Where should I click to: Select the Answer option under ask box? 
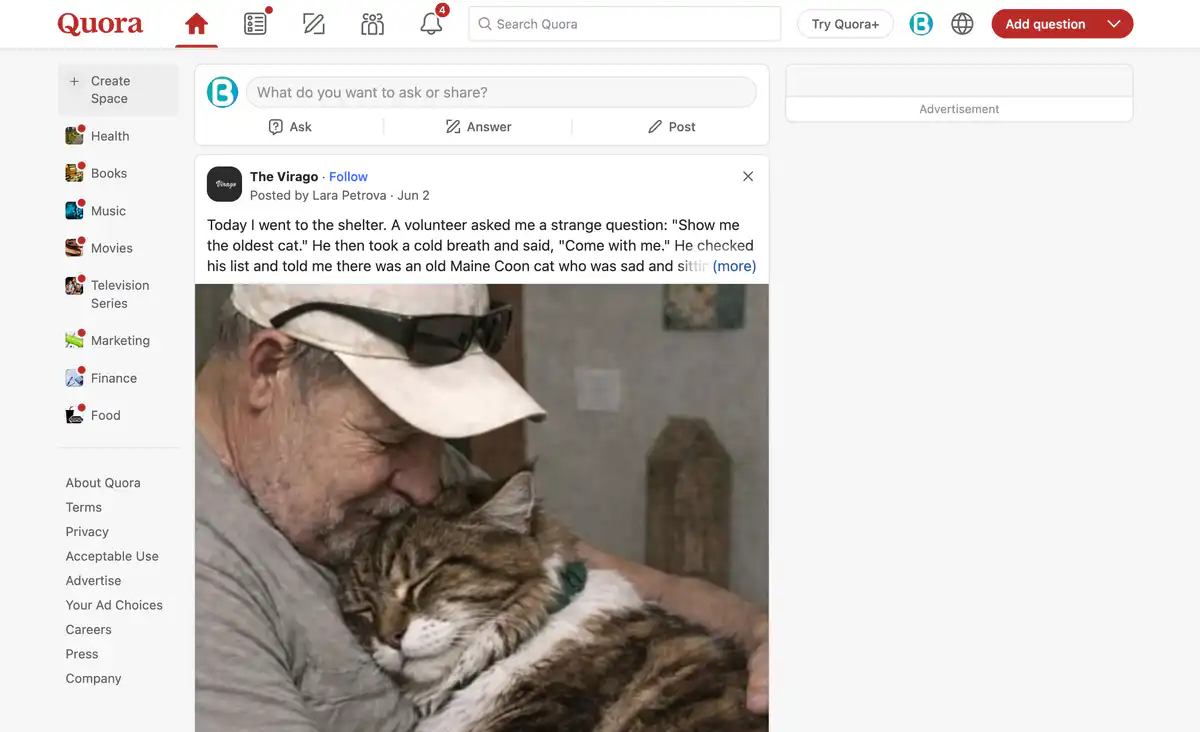pos(478,127)
